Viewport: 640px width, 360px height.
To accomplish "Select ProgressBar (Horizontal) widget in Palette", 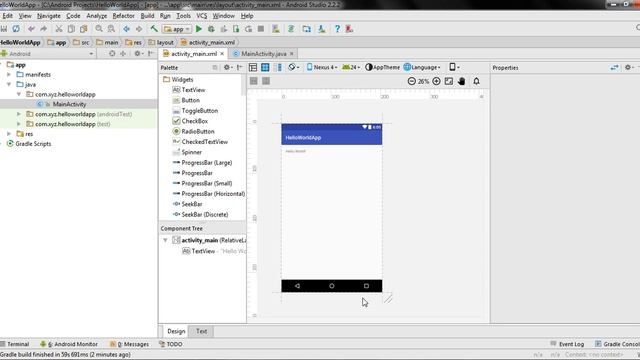I will point(209,194).
